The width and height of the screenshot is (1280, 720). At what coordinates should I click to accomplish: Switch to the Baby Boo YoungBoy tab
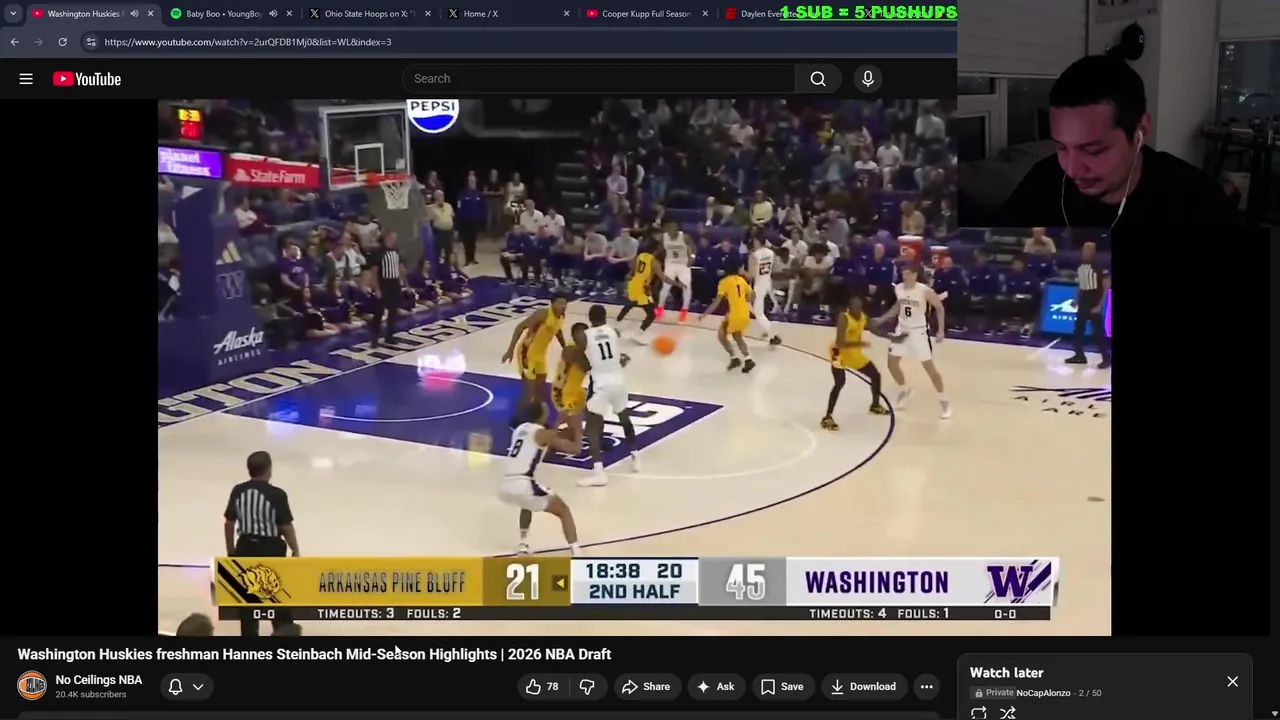pos(222,14)
